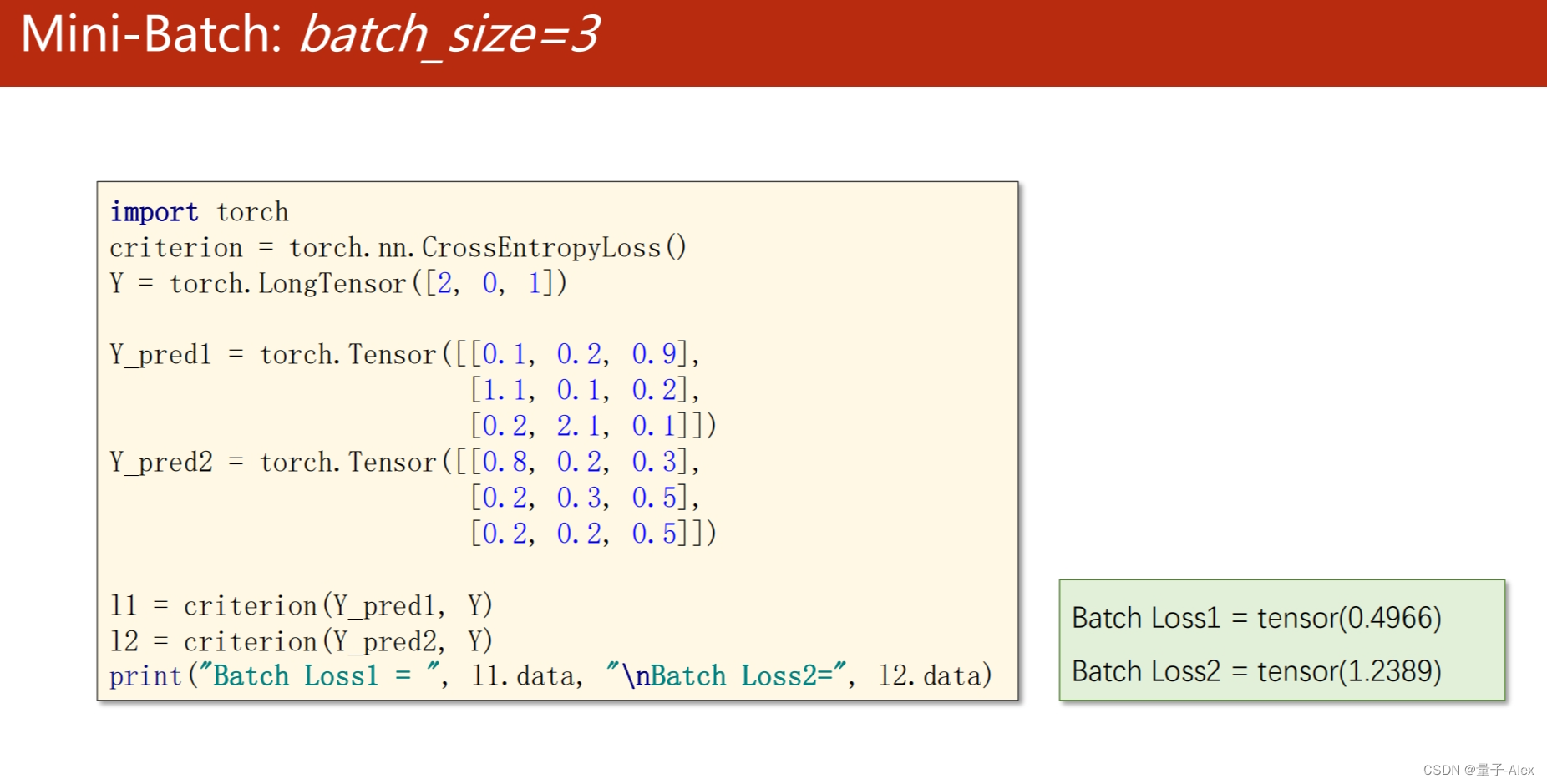Click the print statement code line
The width and height of the screenshot is (1547, 784).
coord(550,675)
